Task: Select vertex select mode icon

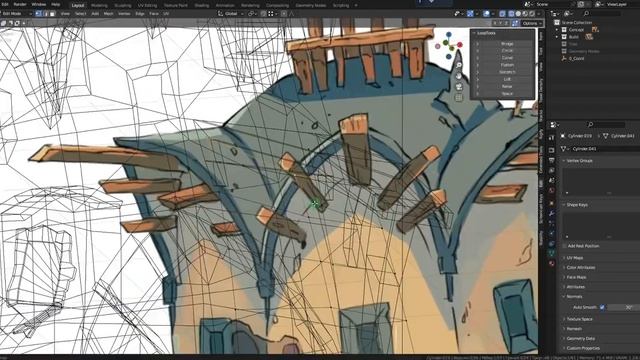Action: (38, 13)
